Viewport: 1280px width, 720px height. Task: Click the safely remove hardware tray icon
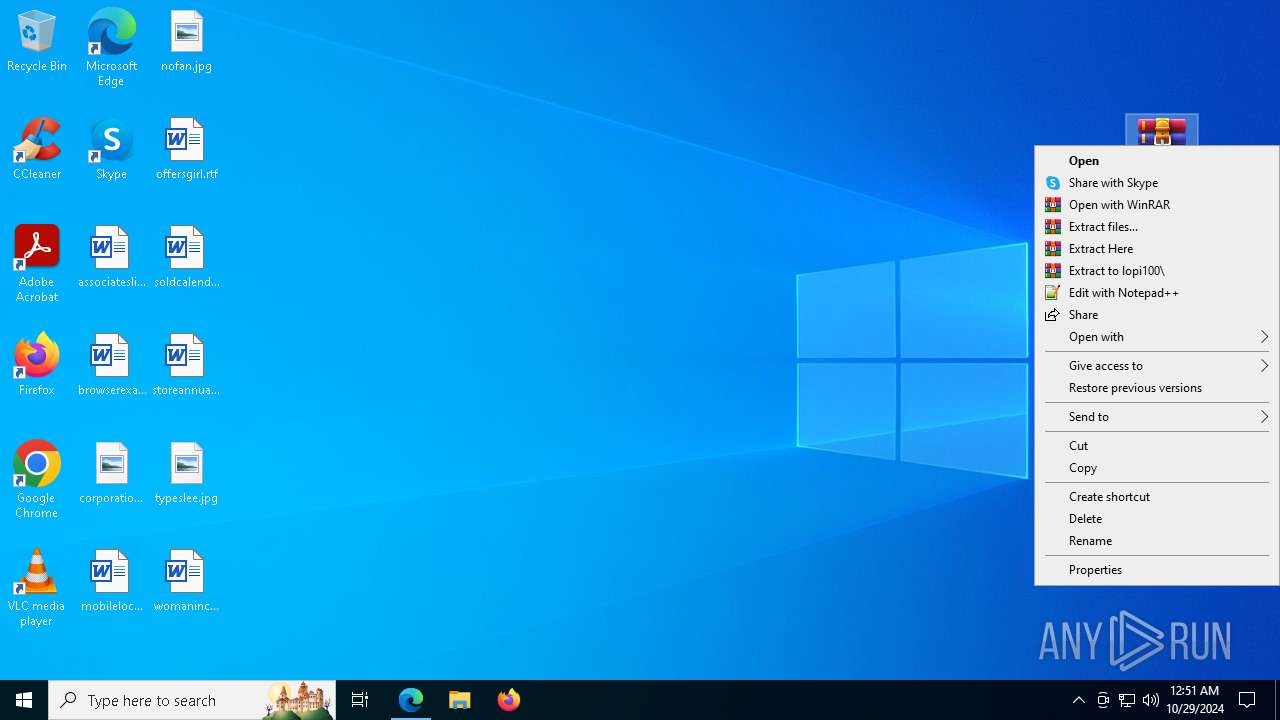[1103, 700]
